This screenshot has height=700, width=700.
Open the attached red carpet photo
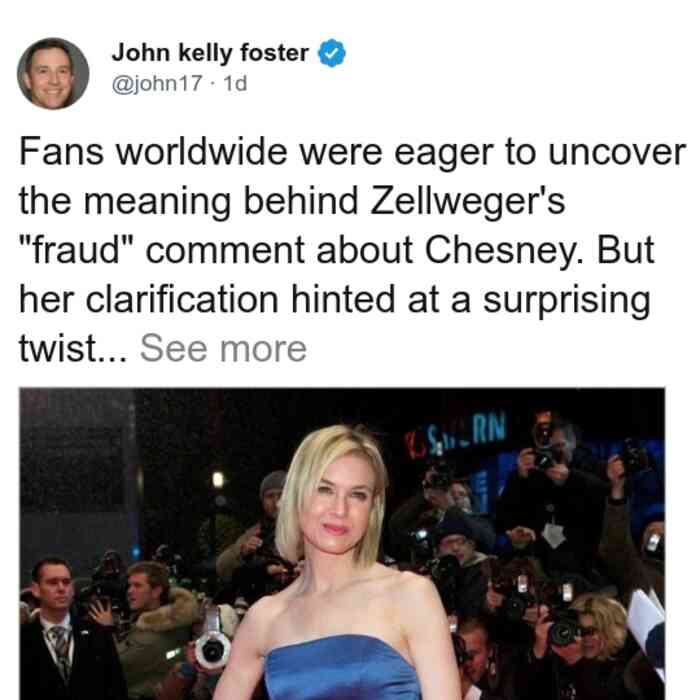coord(342,544)
